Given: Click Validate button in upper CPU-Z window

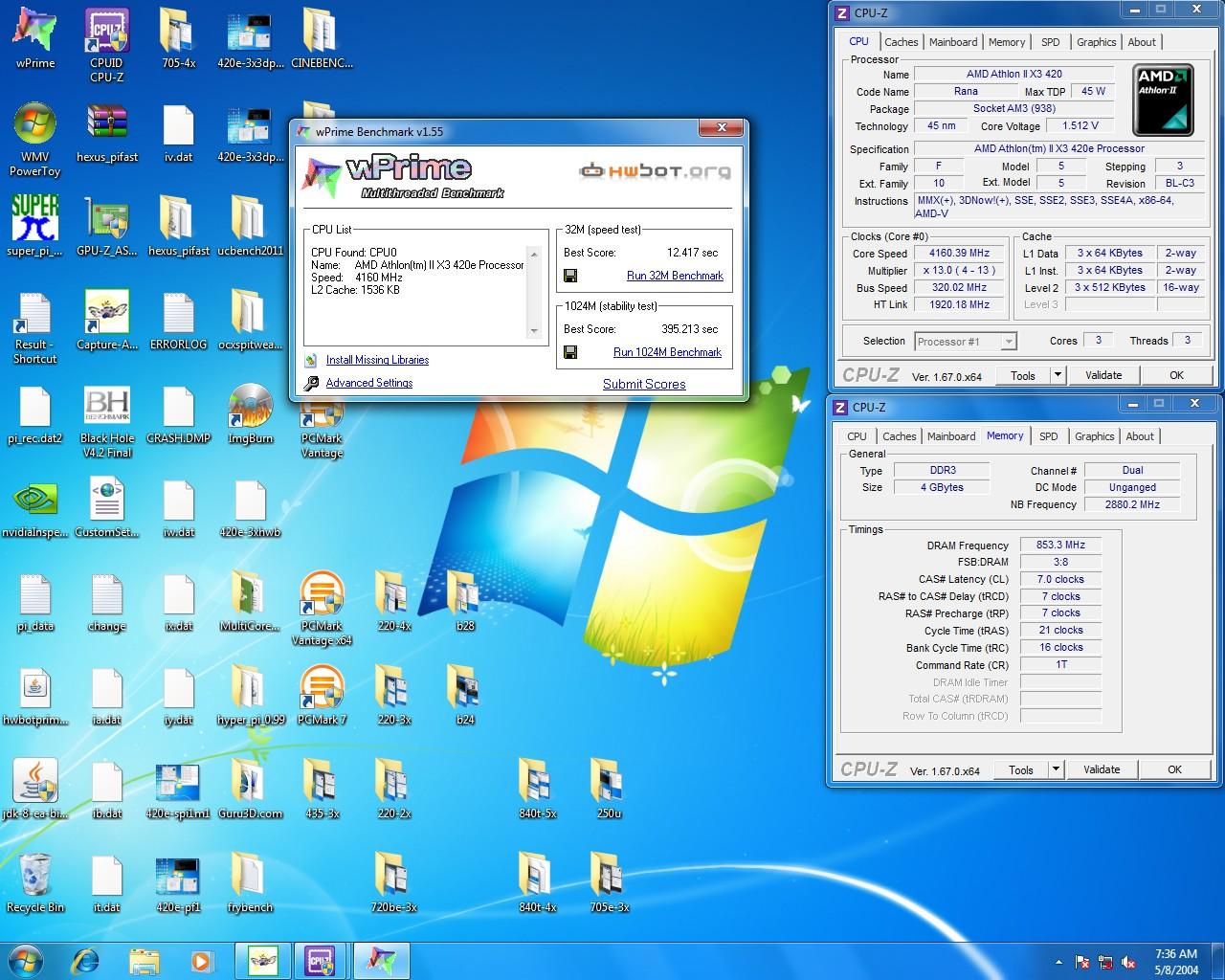Looking at the screenshot, I should pos(1103,375).
